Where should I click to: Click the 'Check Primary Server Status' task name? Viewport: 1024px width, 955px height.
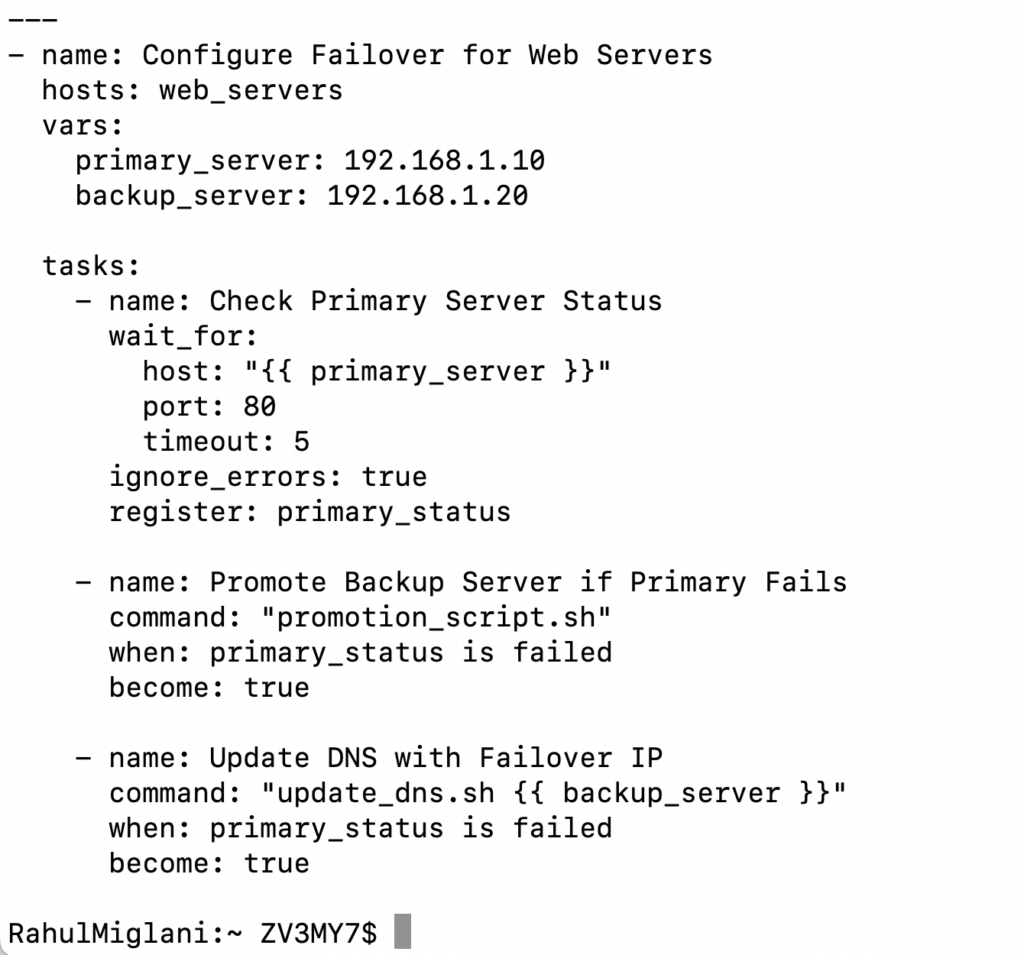pyautogui.click(x=435, y=301)
